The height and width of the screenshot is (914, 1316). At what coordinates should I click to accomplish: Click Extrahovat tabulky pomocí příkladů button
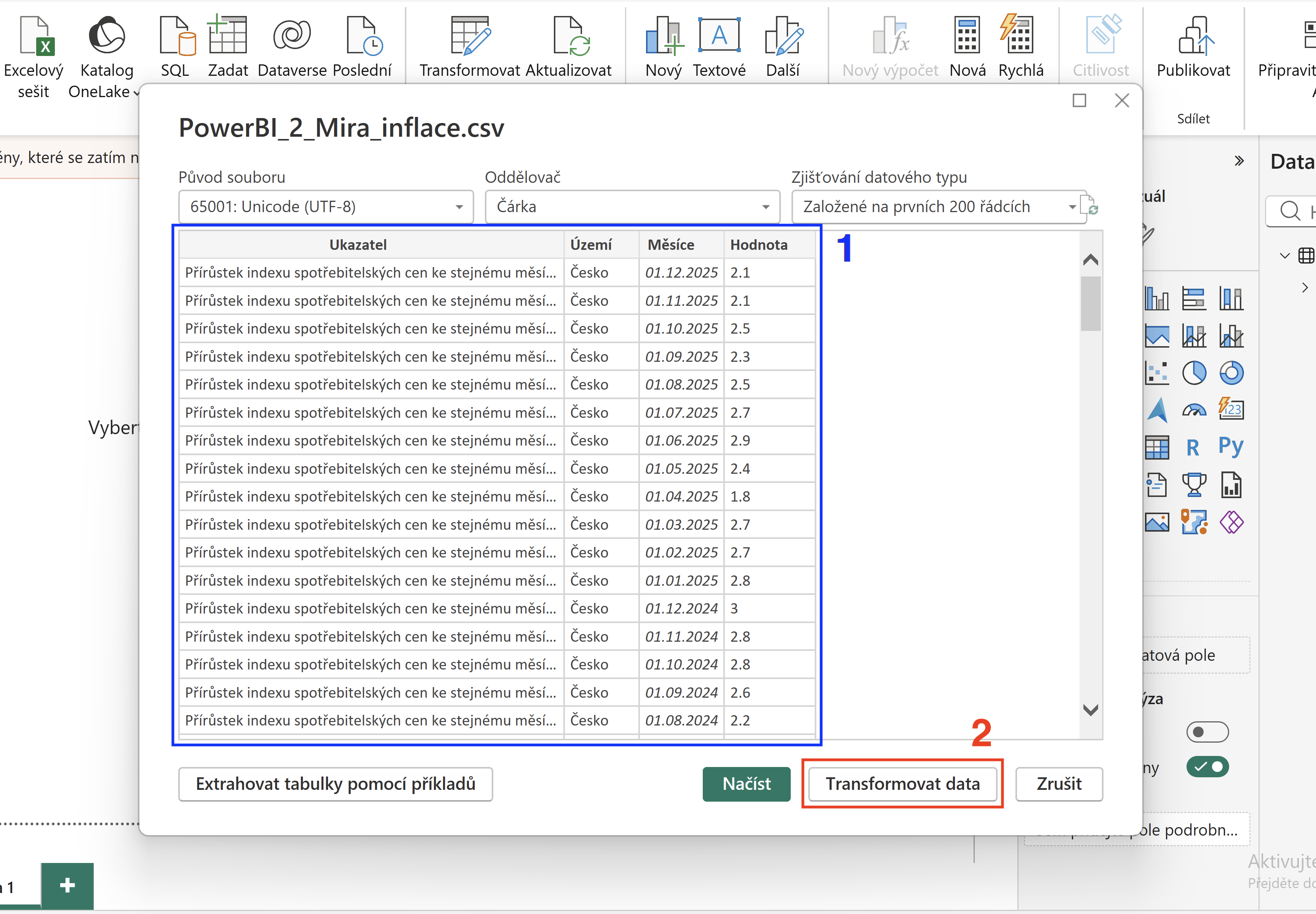336,783
